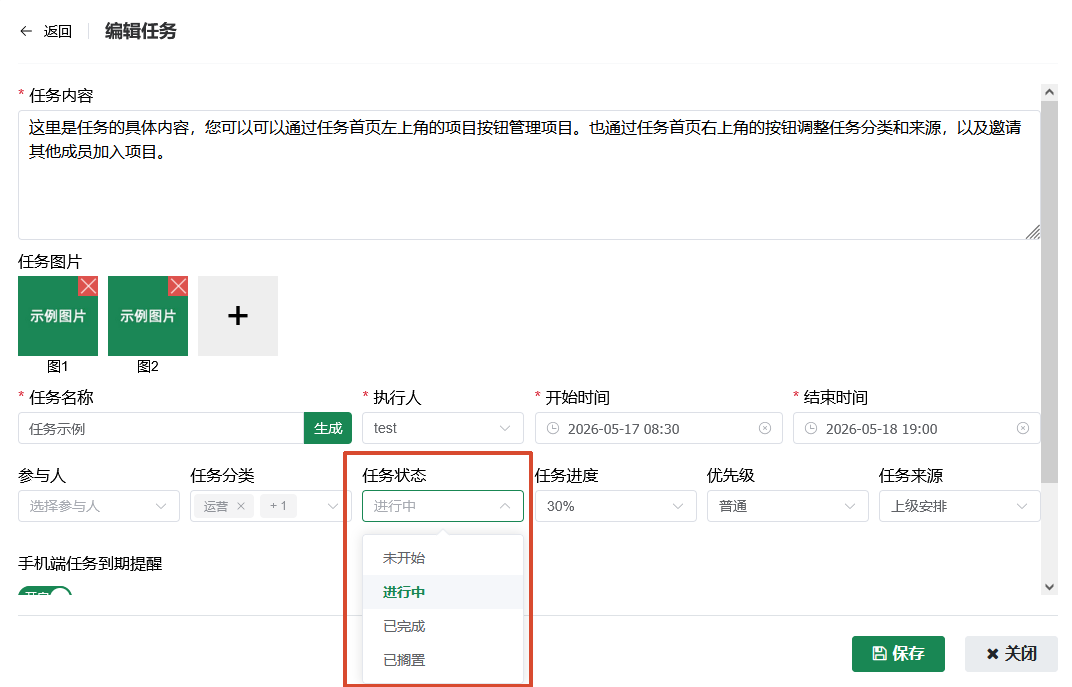This screenshot has width=1072, height=687.
Task: Click the textarea resize handle corner
Action: (x=1032, y=232)
